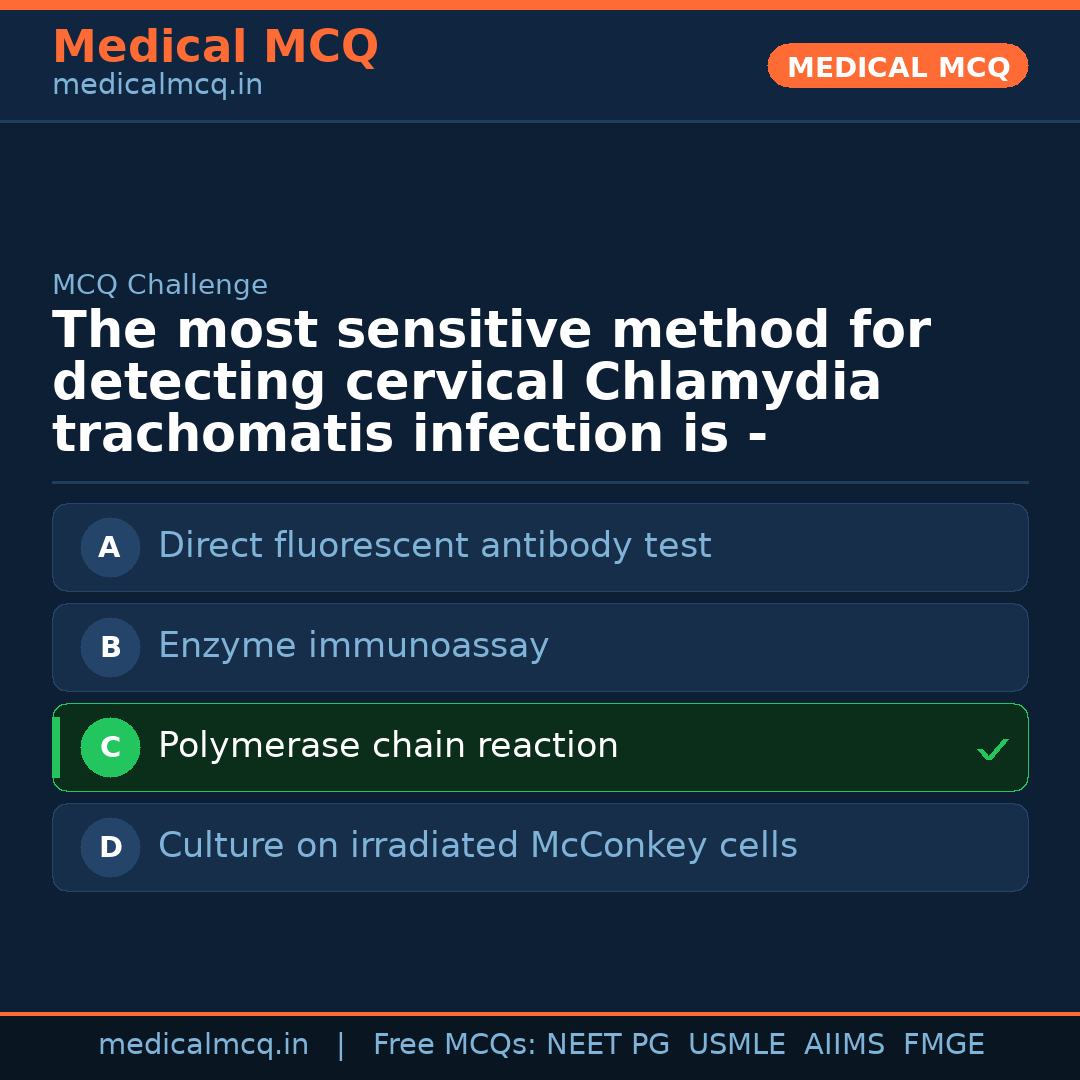Viewport: 1080px width, 1080px height.
Task: Click the letter B circle badge
Action: click(110, 647)
